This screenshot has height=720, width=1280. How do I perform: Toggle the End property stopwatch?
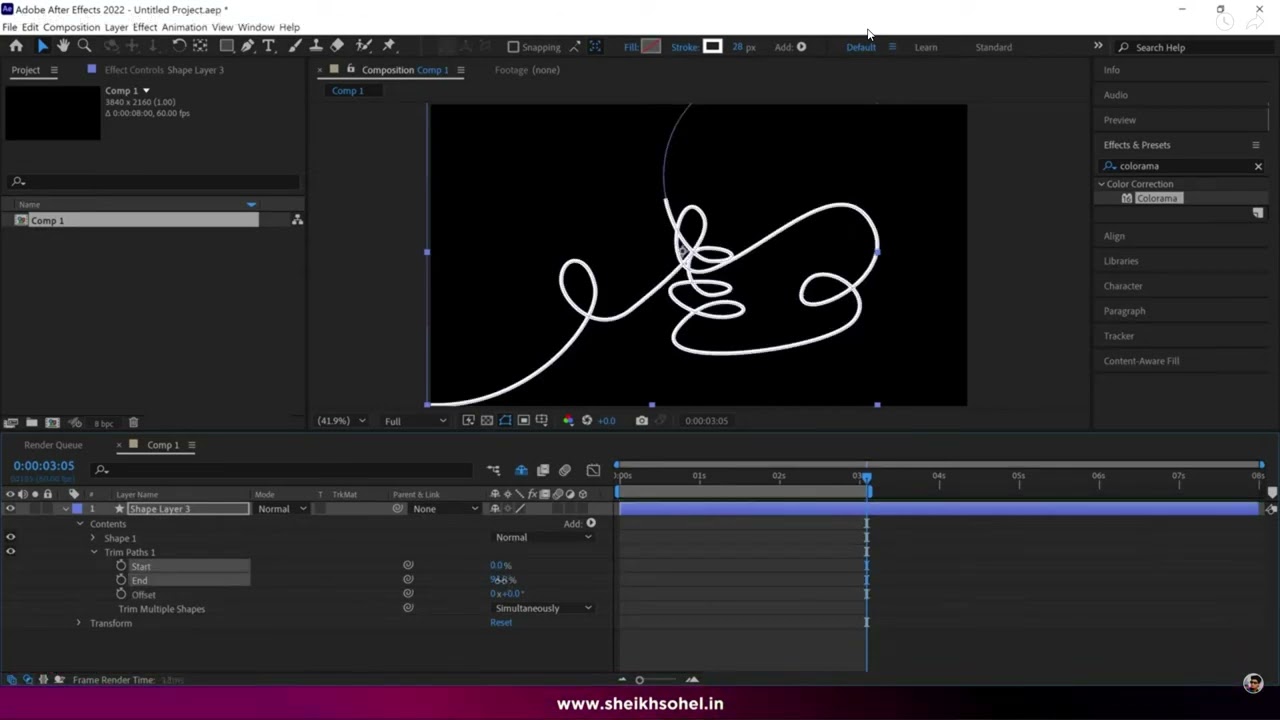tap(121, 580)
